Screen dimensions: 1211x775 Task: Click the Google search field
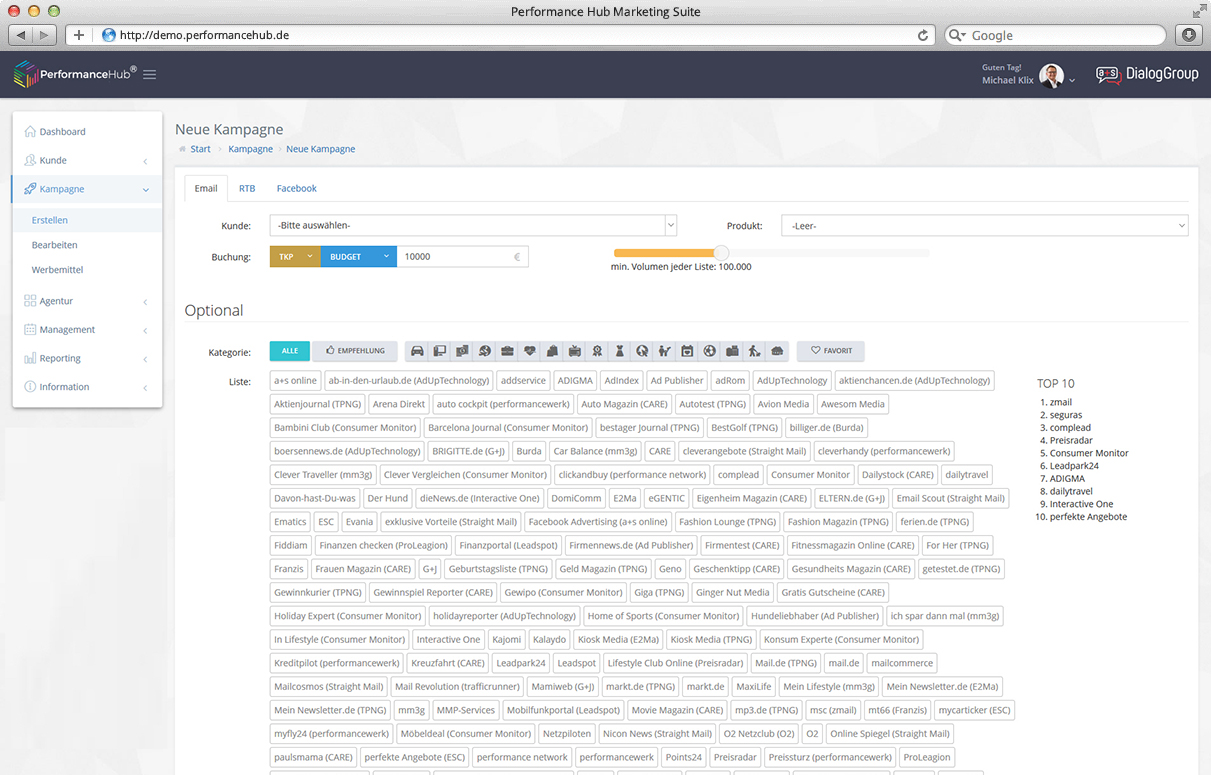pos(1056,35)
